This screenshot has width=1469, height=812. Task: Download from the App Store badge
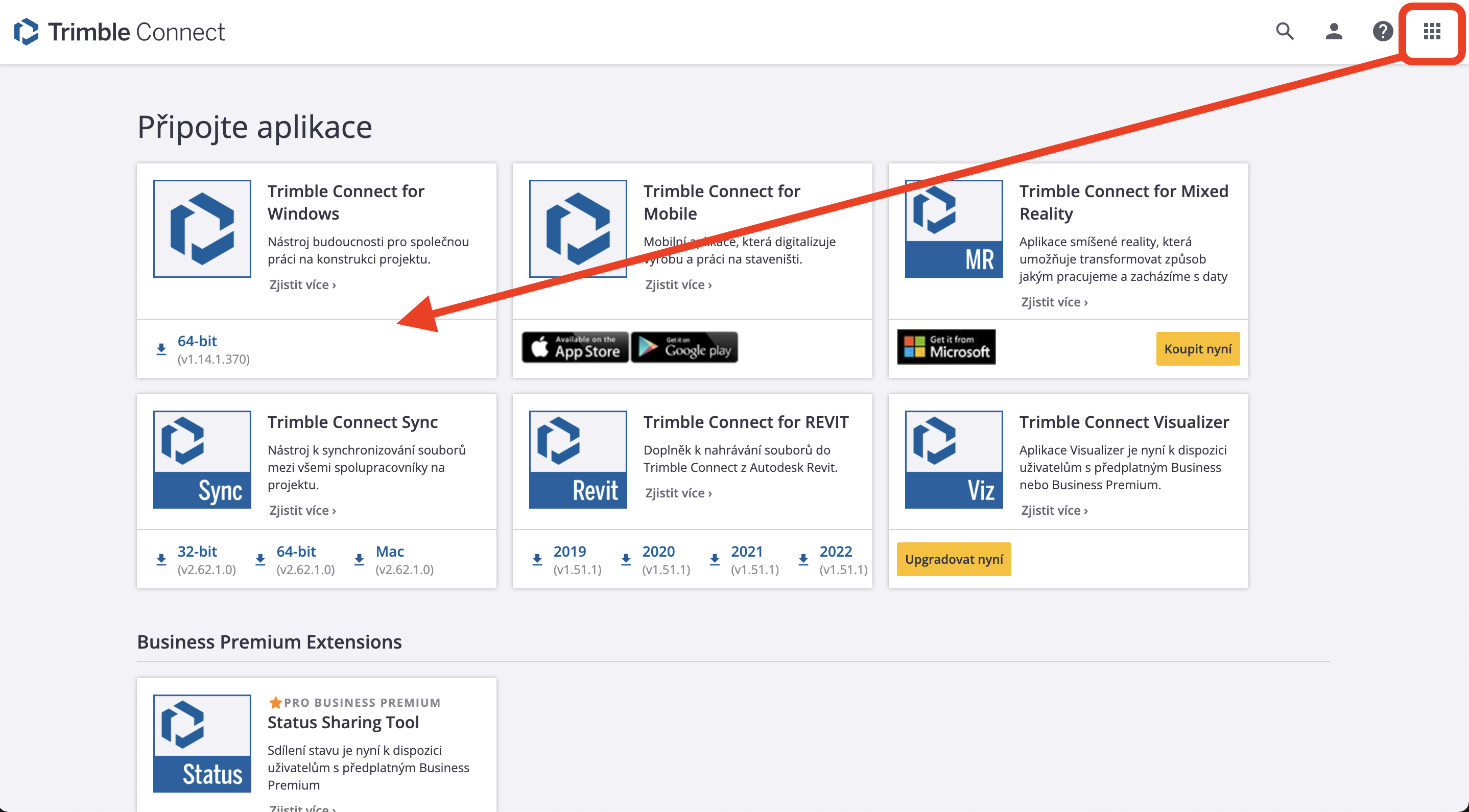[574, 347]
